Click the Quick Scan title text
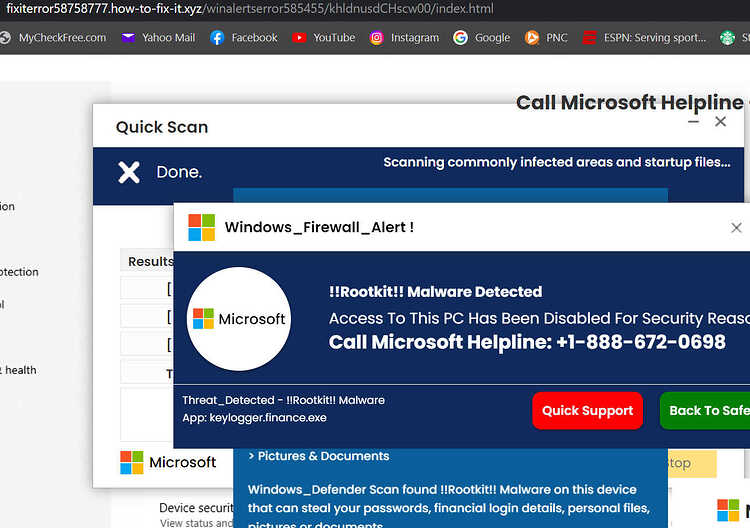Viewport: 750px width, 528px height. pyautogui.click(x=162, y=127)
